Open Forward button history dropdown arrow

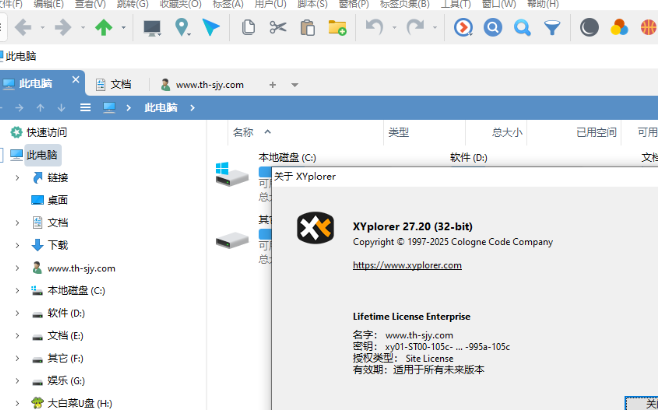tap(83, 28)
